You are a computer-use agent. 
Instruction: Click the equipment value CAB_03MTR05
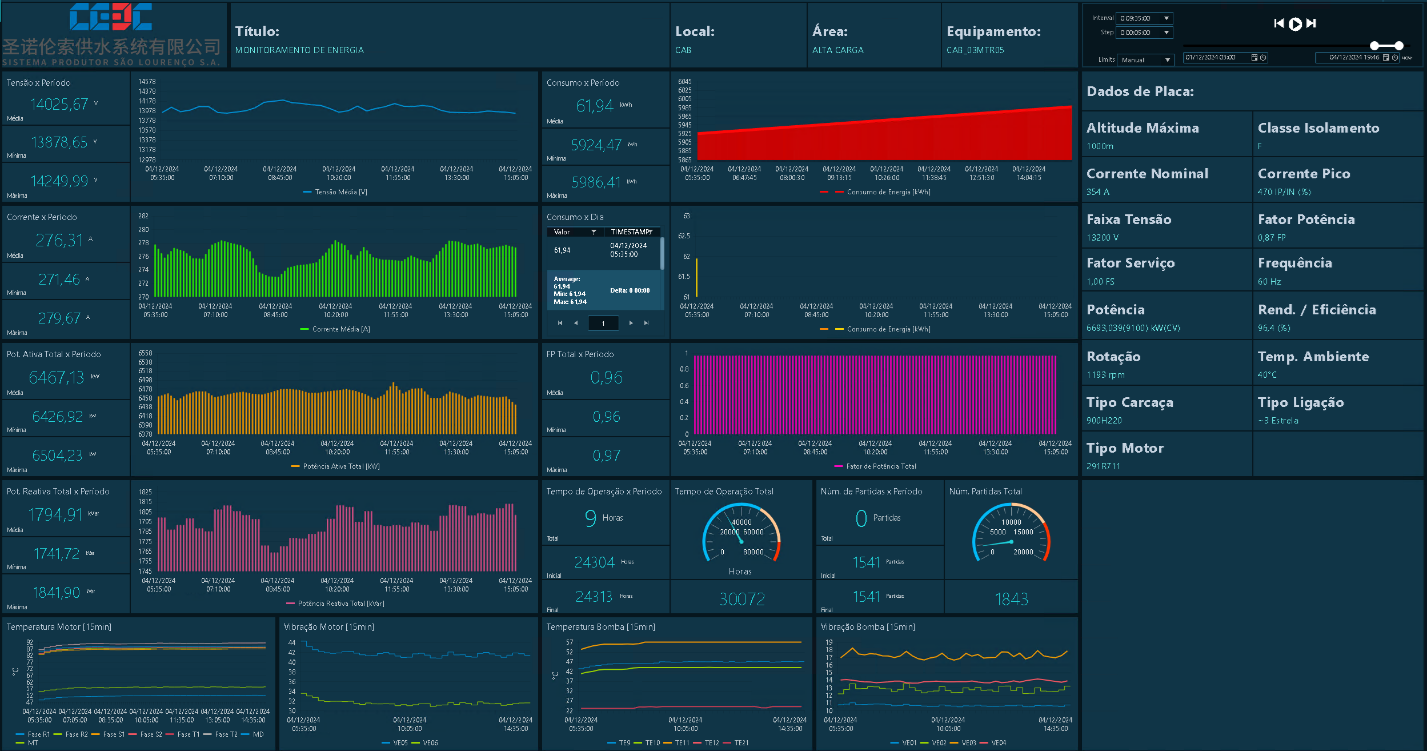(x=975, y=50)
